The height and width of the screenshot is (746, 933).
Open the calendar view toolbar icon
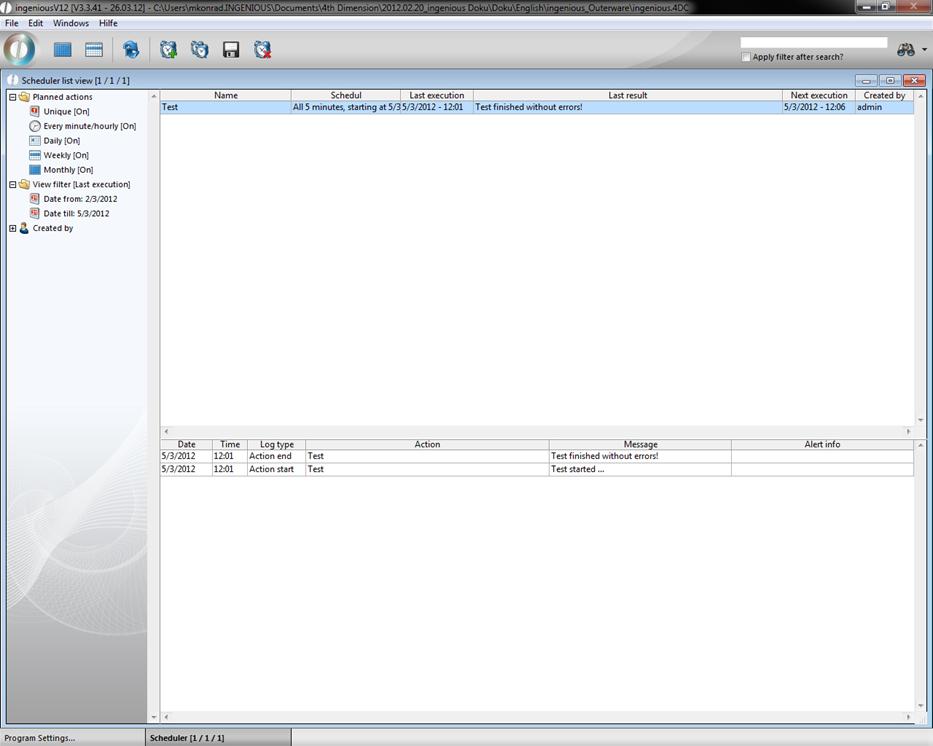click(94, 50)
